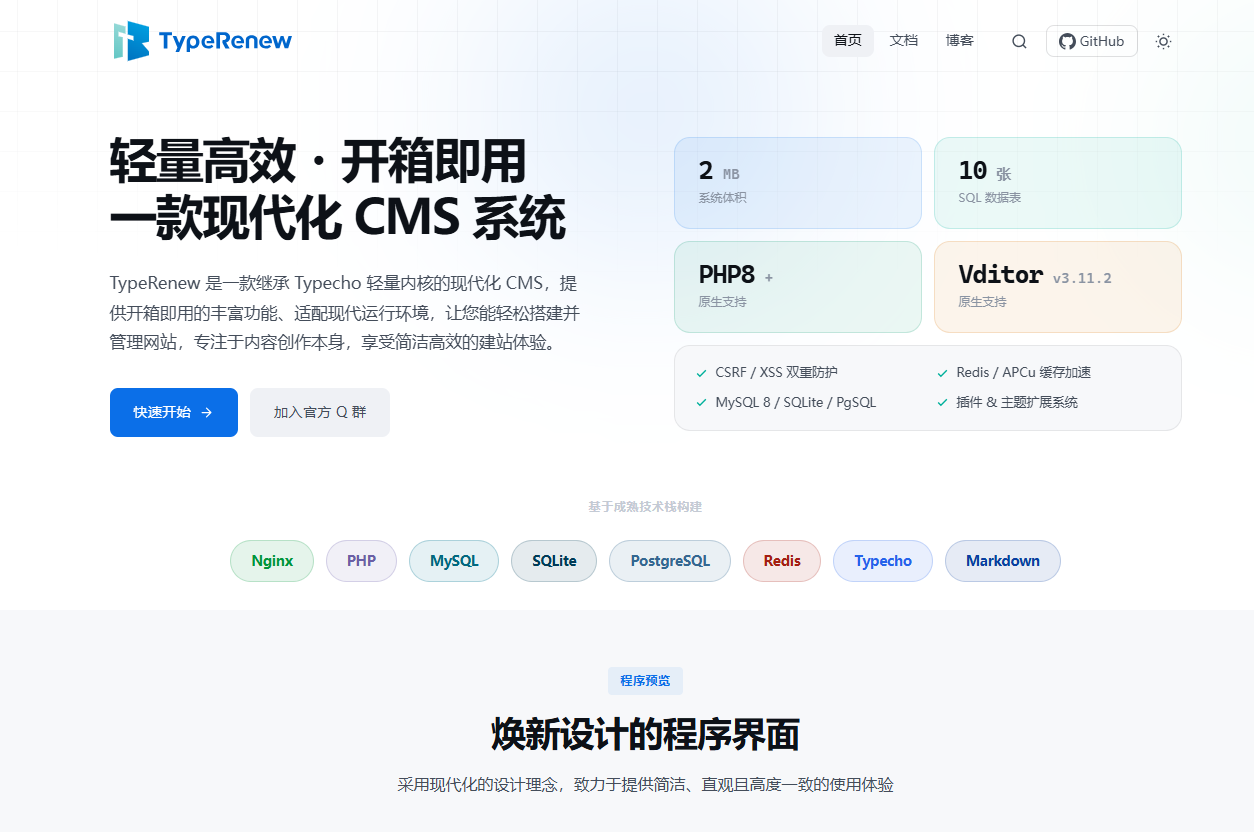Click the 轻量高效·开箱即用 main headline
Image resolution: width=1254 pixels, height=832 pixels.
coord(318,161)
